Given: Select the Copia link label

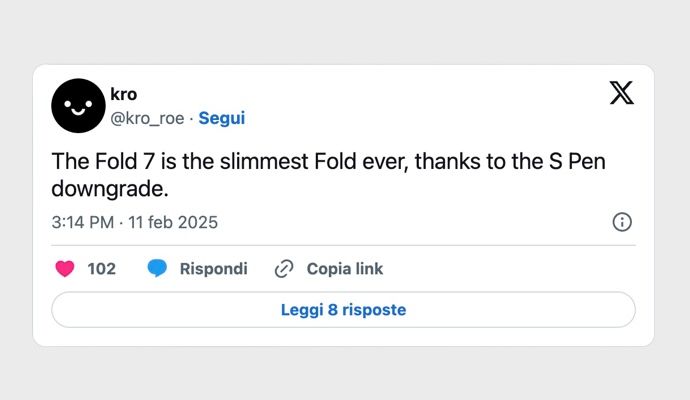Looking at the screenshot, I should coord(345,269).
